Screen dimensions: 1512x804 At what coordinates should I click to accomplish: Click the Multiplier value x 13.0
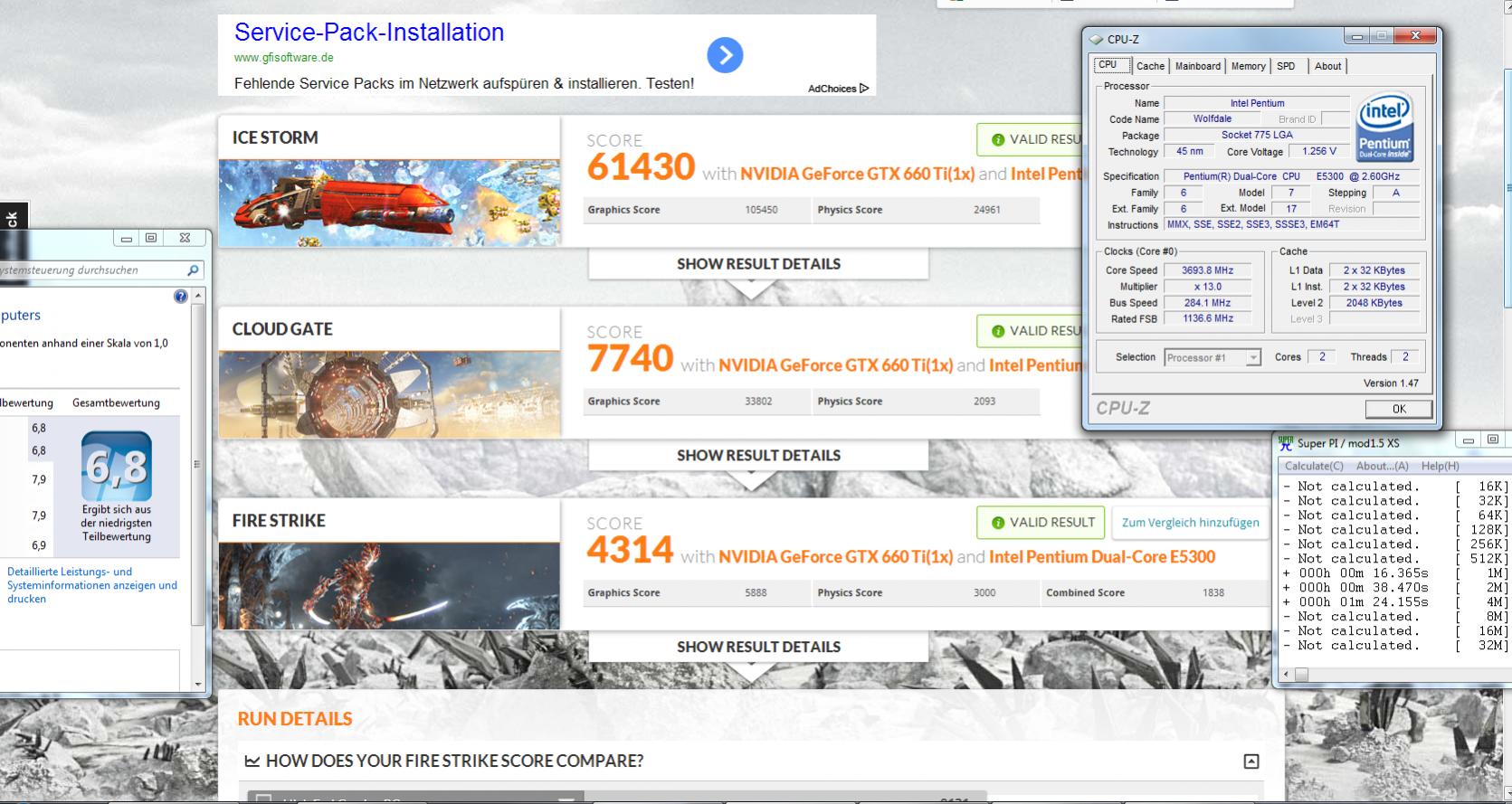[1207, 287]
